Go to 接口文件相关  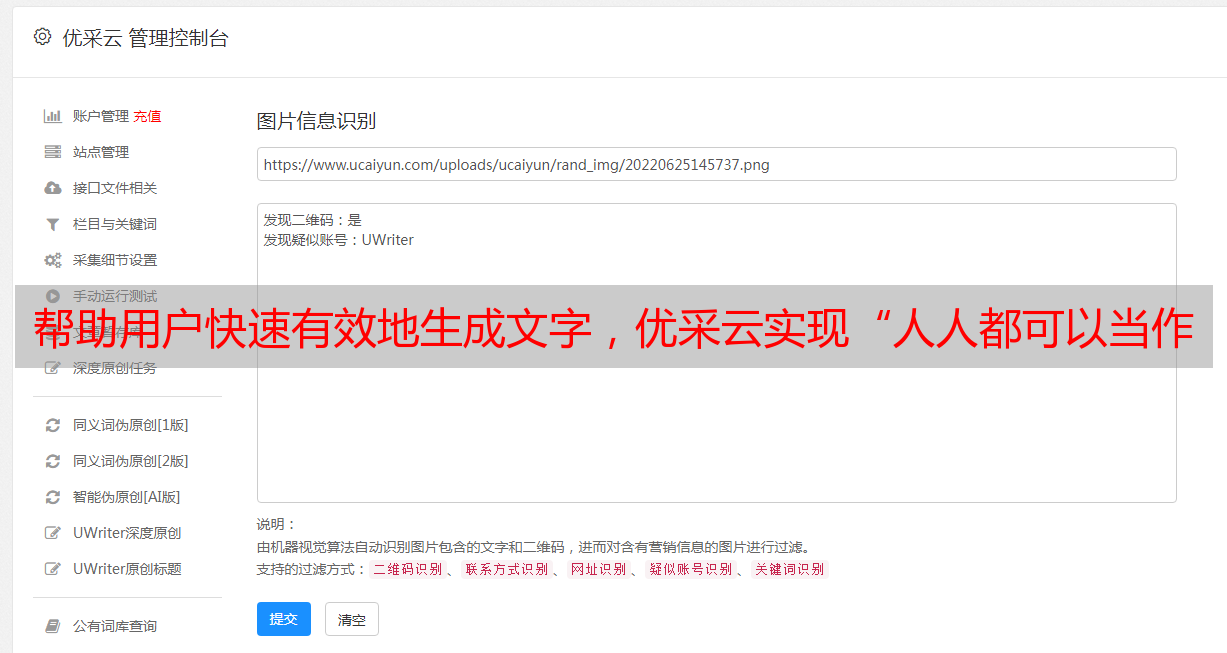pyautogui.click(x=115, y=188)
